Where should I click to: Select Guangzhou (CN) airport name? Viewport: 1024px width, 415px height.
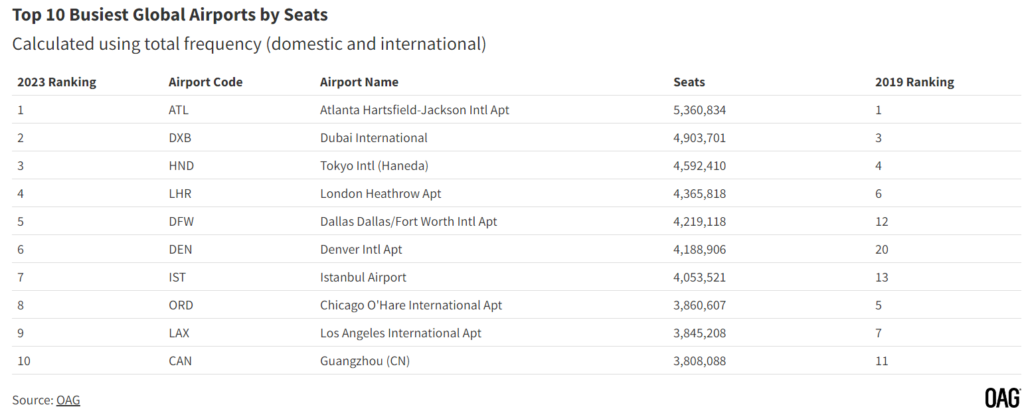[365, 361]
